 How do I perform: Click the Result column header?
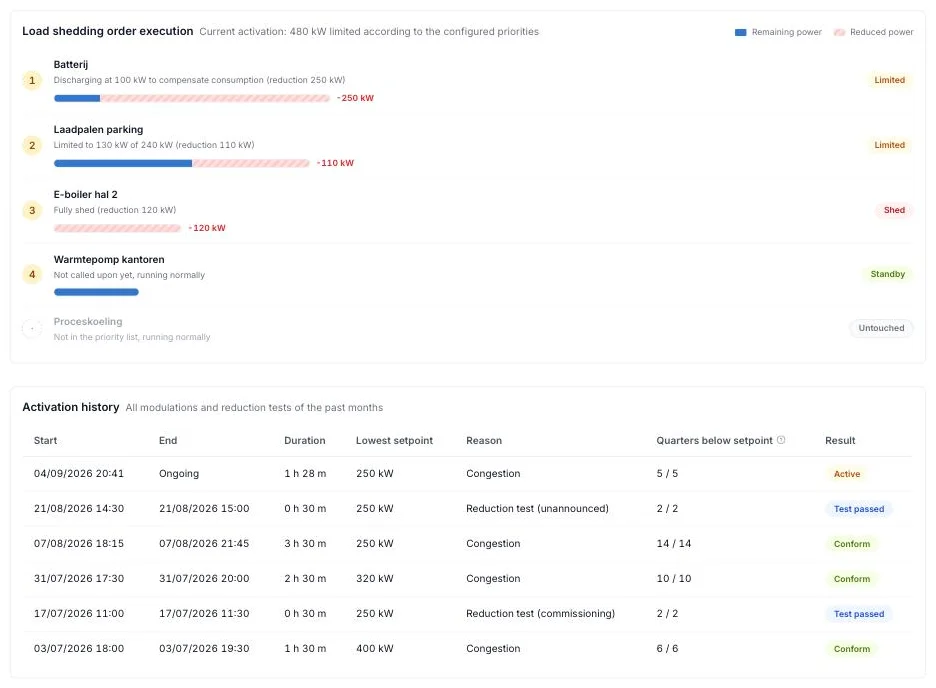click(840, 440)
